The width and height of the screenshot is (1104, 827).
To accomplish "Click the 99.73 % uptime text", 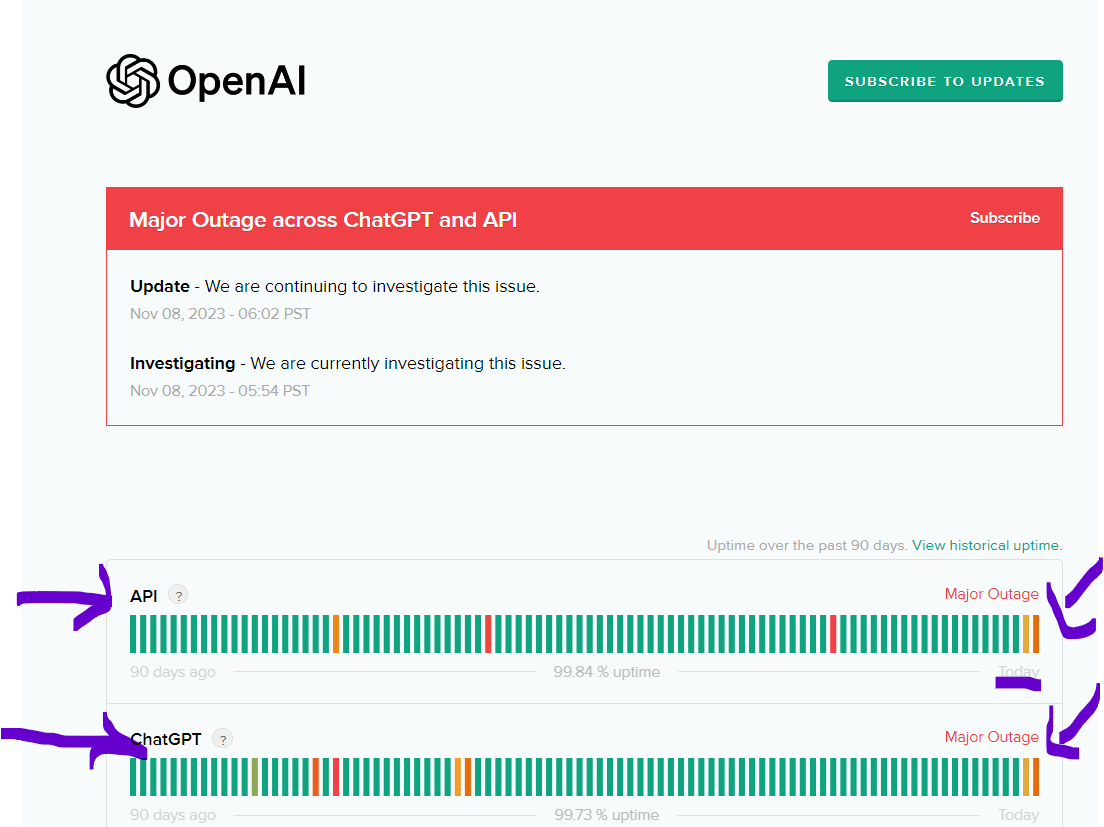I will click(x=606, y=815).
